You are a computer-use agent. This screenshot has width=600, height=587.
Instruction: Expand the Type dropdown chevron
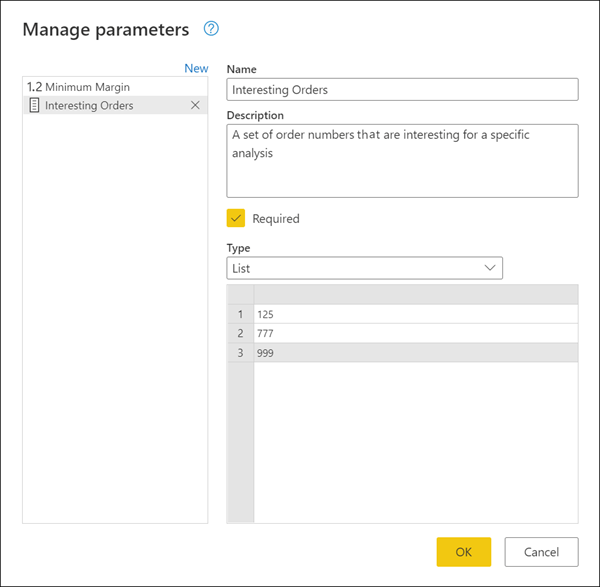click(x=490, y=268)
